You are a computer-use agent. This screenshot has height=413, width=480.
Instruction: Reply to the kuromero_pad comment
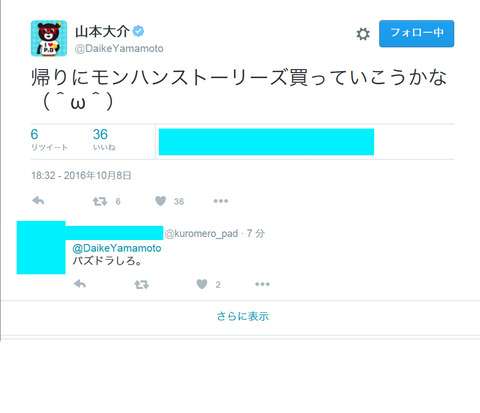pos(80,284)
